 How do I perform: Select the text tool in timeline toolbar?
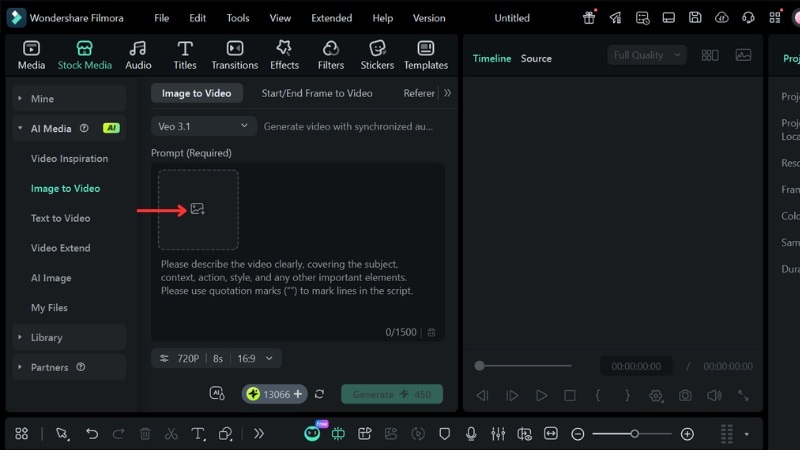tap(198, 434)
